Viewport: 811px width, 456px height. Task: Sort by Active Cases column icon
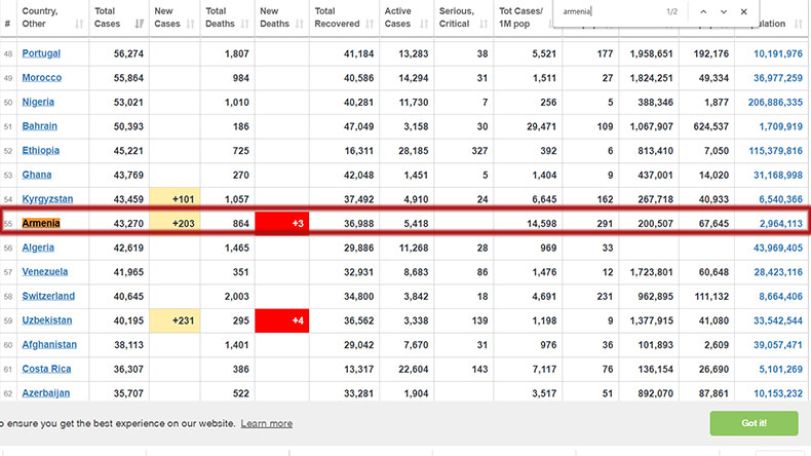(424, 23)
